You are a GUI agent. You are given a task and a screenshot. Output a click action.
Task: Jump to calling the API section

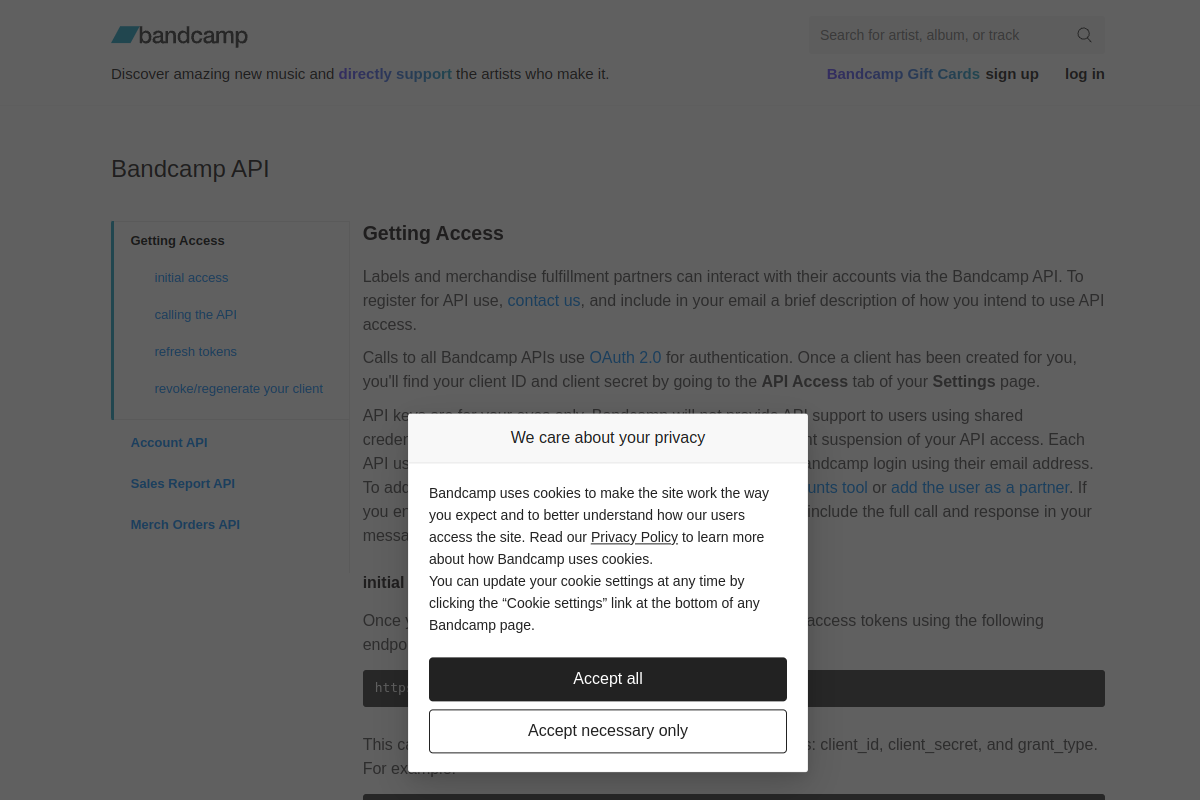point(195,315)
